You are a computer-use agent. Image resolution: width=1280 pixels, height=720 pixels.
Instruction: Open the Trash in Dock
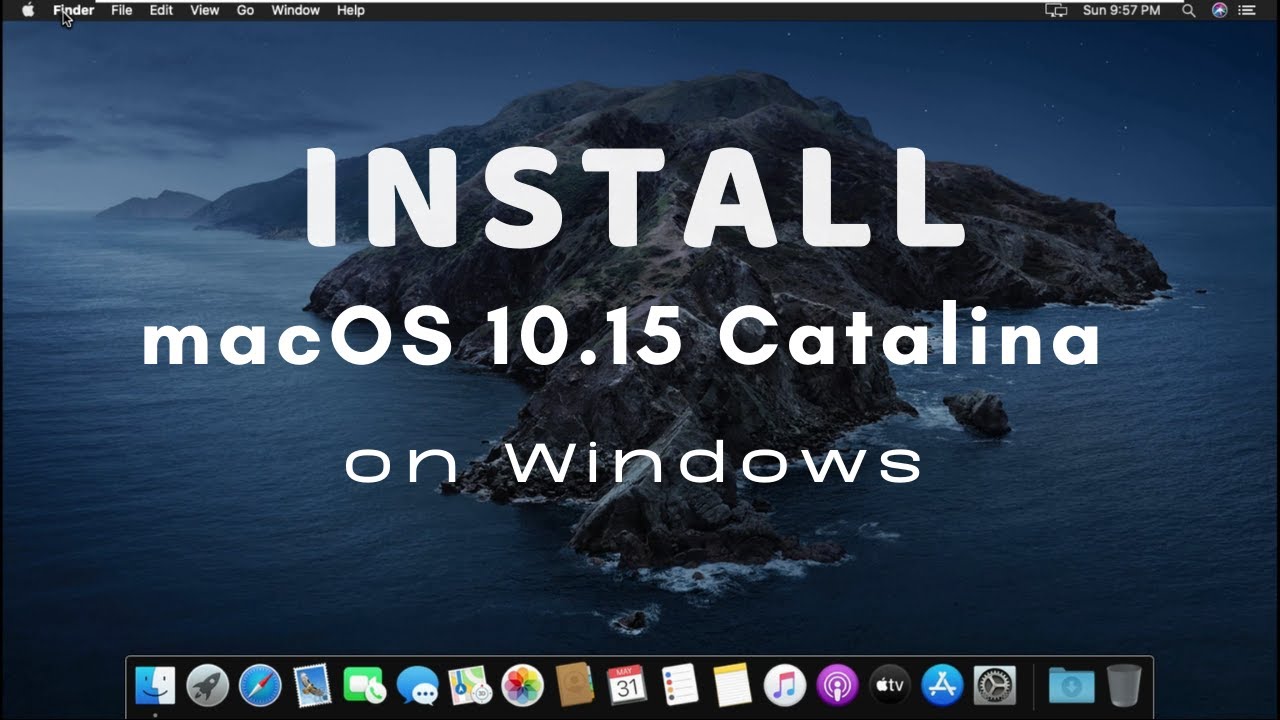point(1124,686)
